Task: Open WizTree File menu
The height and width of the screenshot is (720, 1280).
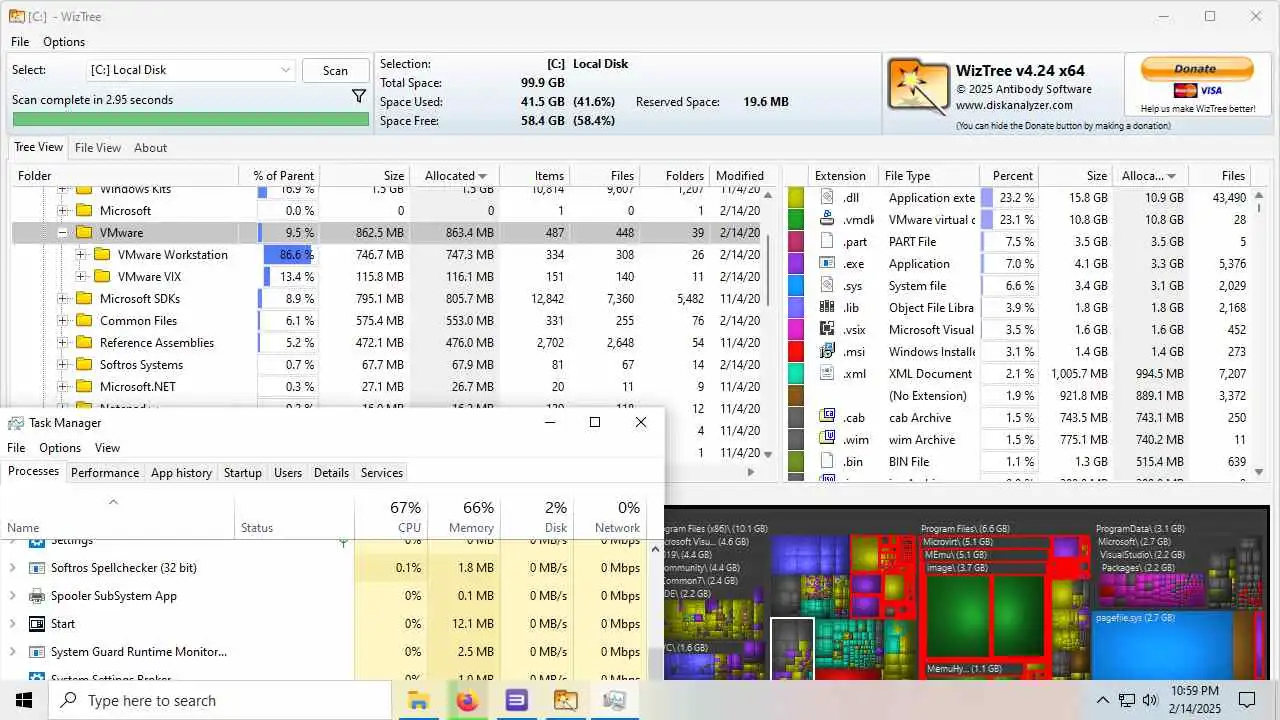Action: (20, 42)
